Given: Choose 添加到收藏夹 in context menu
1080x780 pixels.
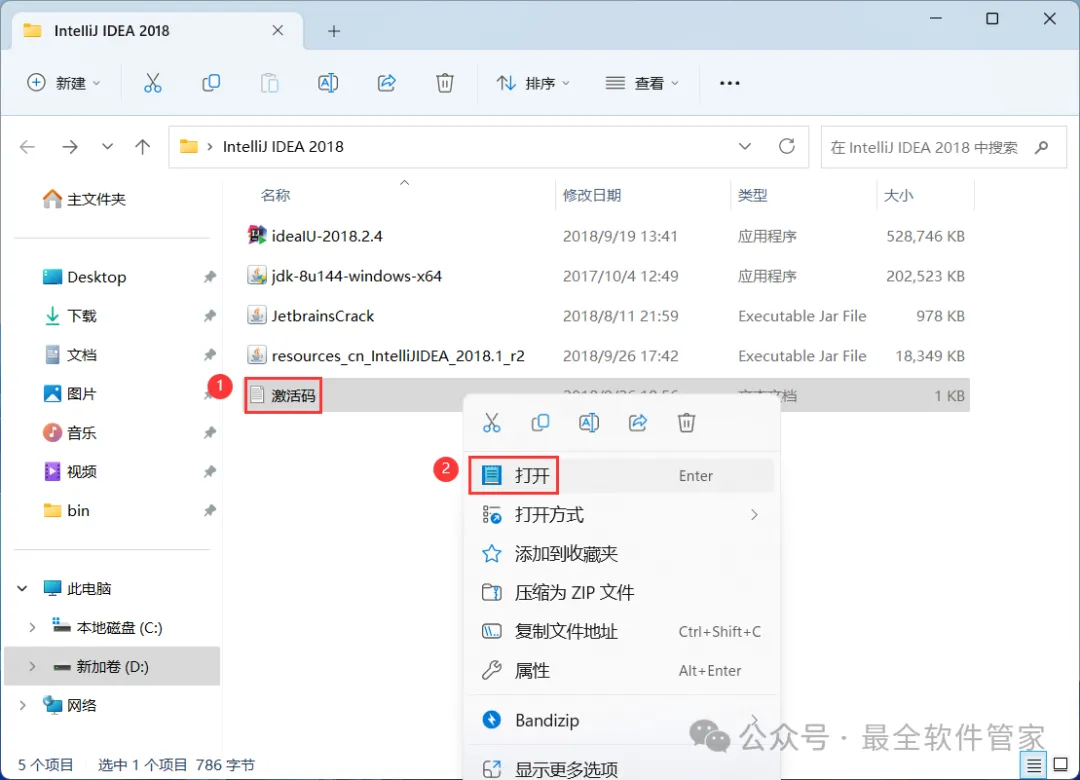Looking at the screenshot, I should [x=621, y=553].
